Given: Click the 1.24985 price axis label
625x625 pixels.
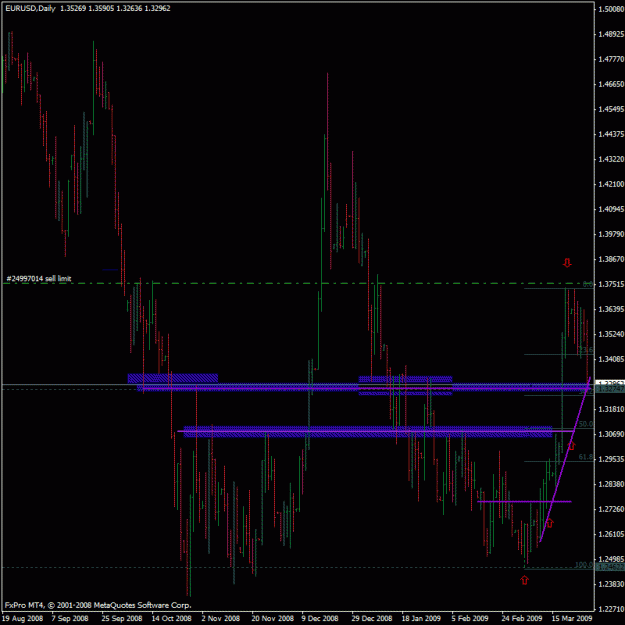Looking at the screenshot, I should click(611, 559).
